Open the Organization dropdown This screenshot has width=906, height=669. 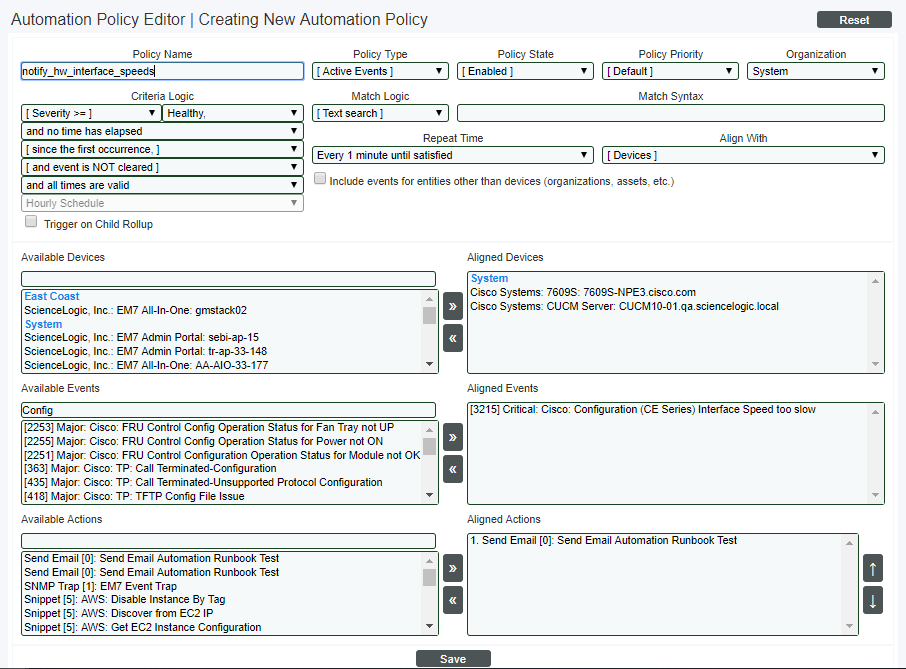tap(815, 71)
